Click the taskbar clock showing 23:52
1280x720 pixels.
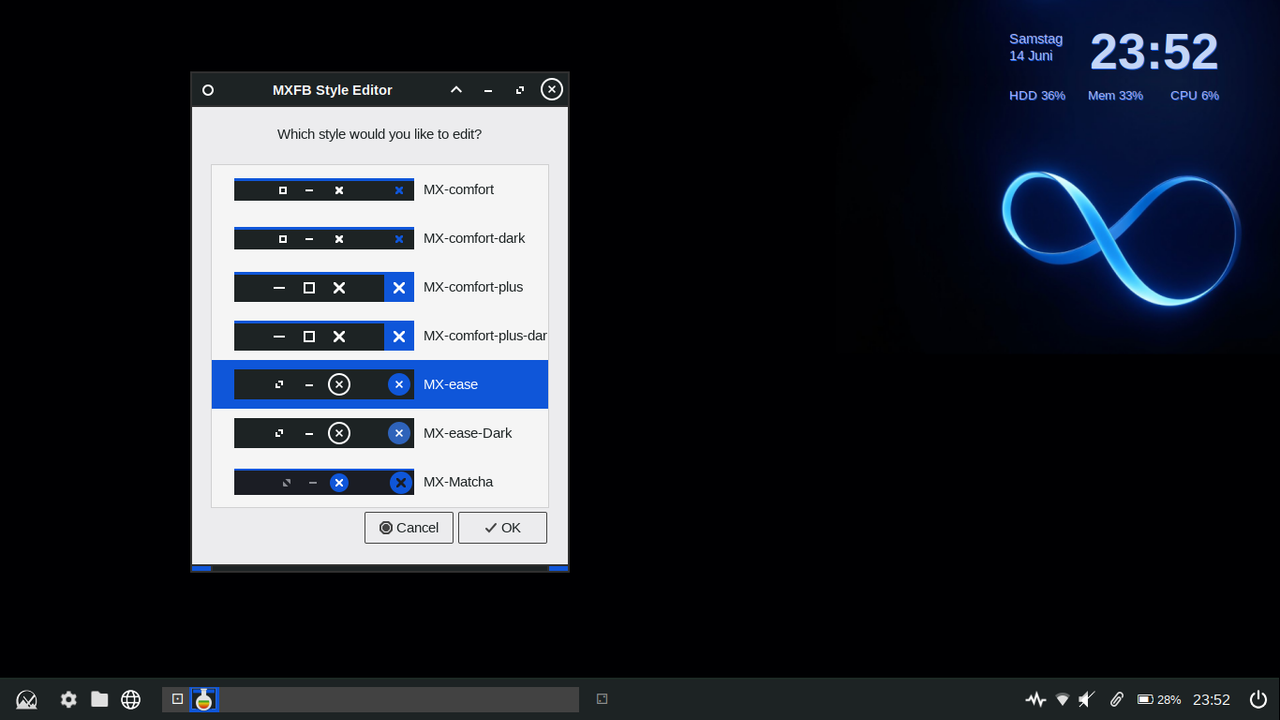[1211, 700]
